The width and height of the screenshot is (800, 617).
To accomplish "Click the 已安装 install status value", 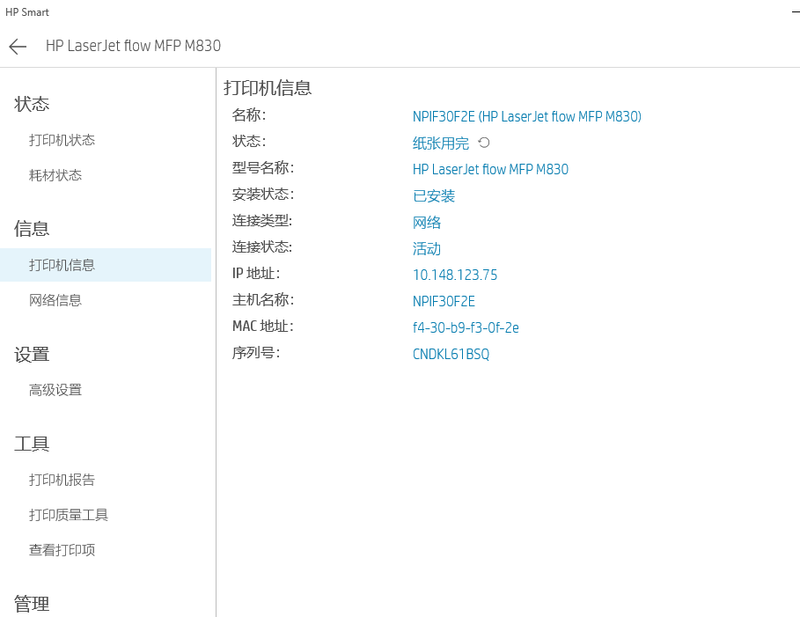I will point(434,196).
